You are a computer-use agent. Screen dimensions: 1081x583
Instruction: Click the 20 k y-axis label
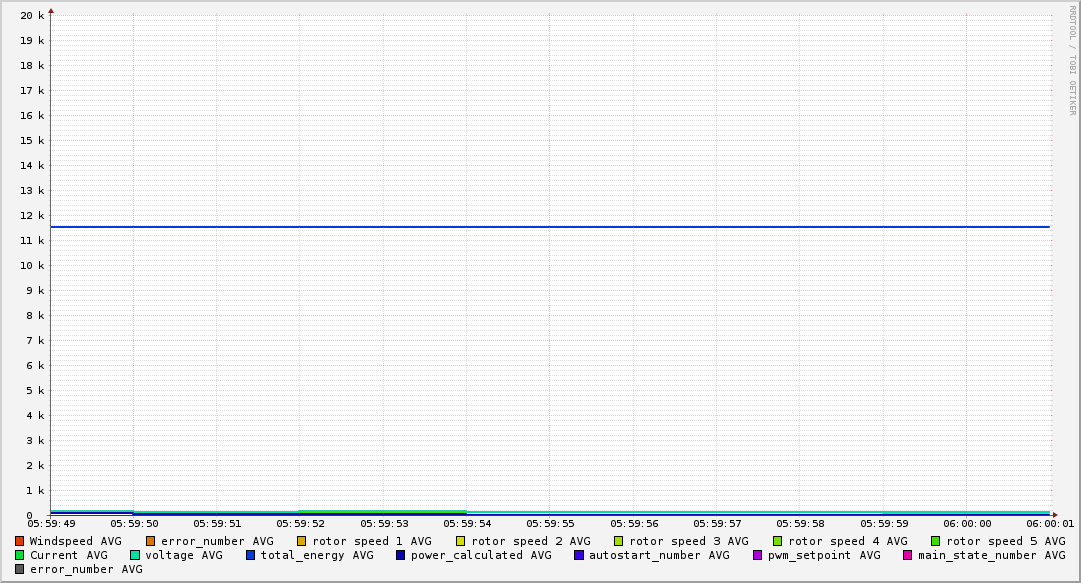[x=32, y=15]
